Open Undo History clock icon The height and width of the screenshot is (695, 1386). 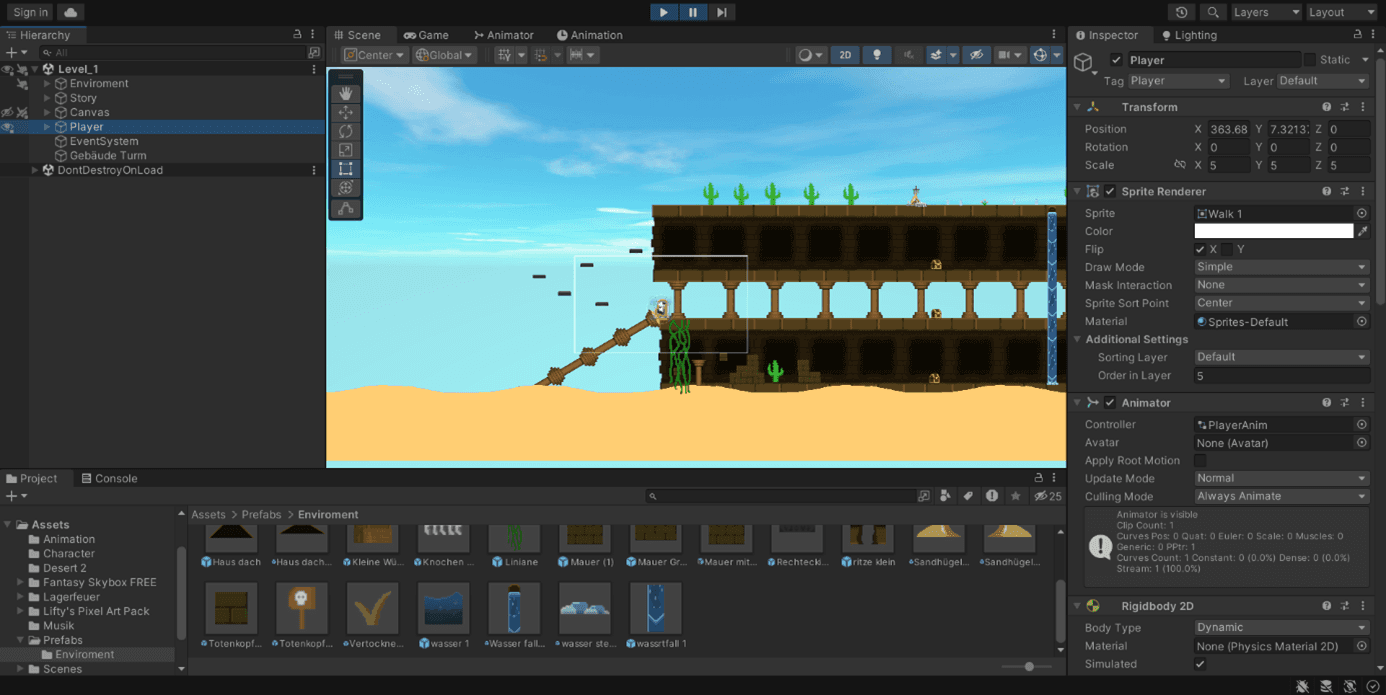(1182, 12)
